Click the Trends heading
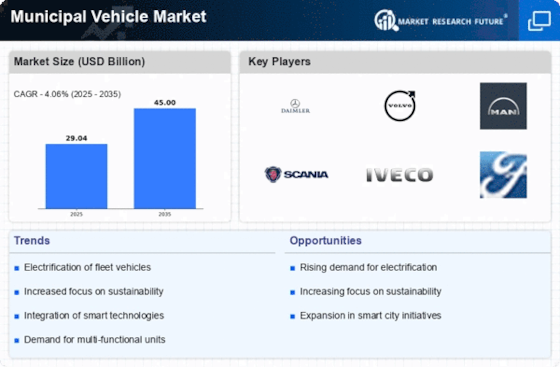 [x=32, y=241]
